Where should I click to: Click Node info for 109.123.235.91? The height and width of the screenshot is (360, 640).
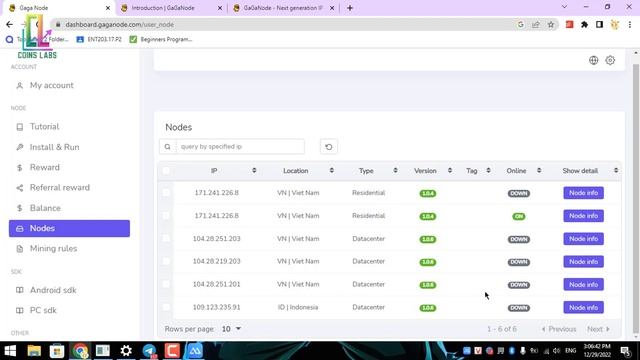coord(583,307)
